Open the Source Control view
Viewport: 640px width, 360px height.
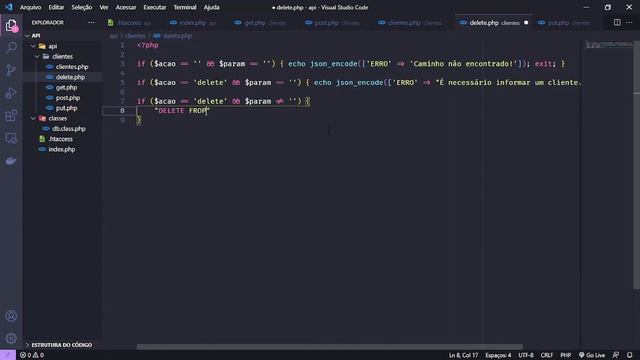[11, 70]
